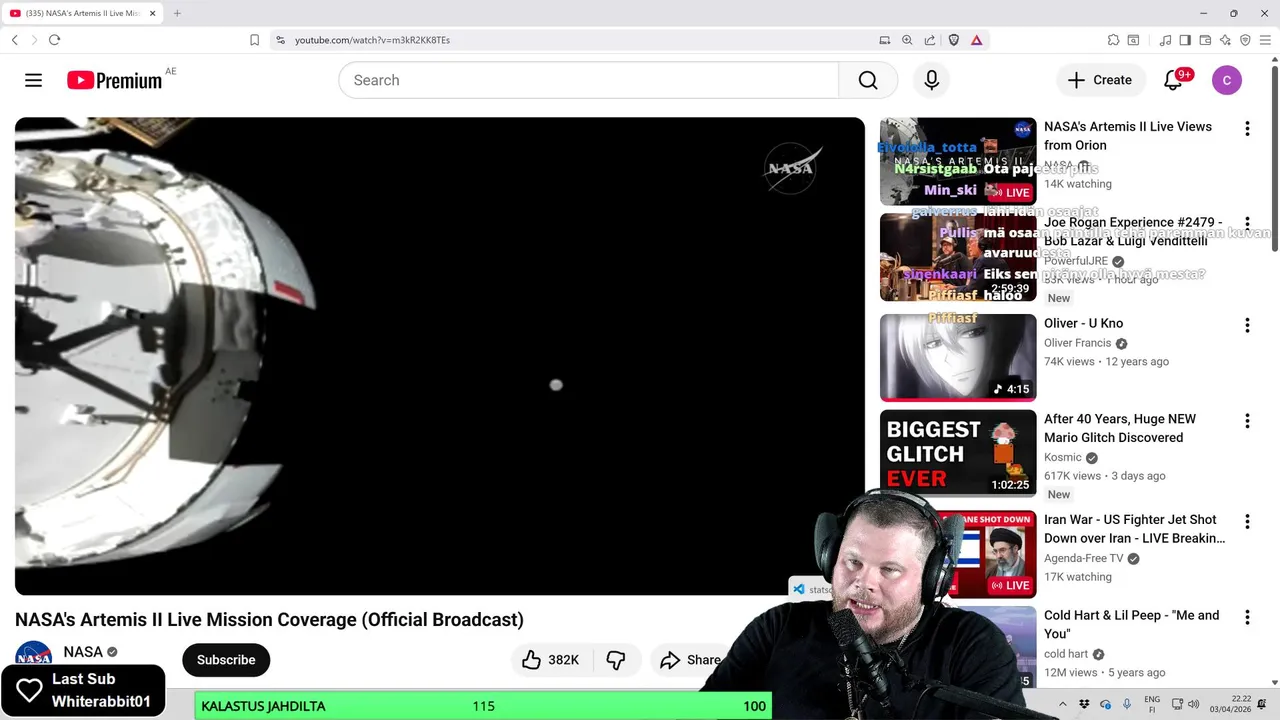Click the Create button
The width and height of the screenshot is (1280, 720).
(x=1100, y=80)
